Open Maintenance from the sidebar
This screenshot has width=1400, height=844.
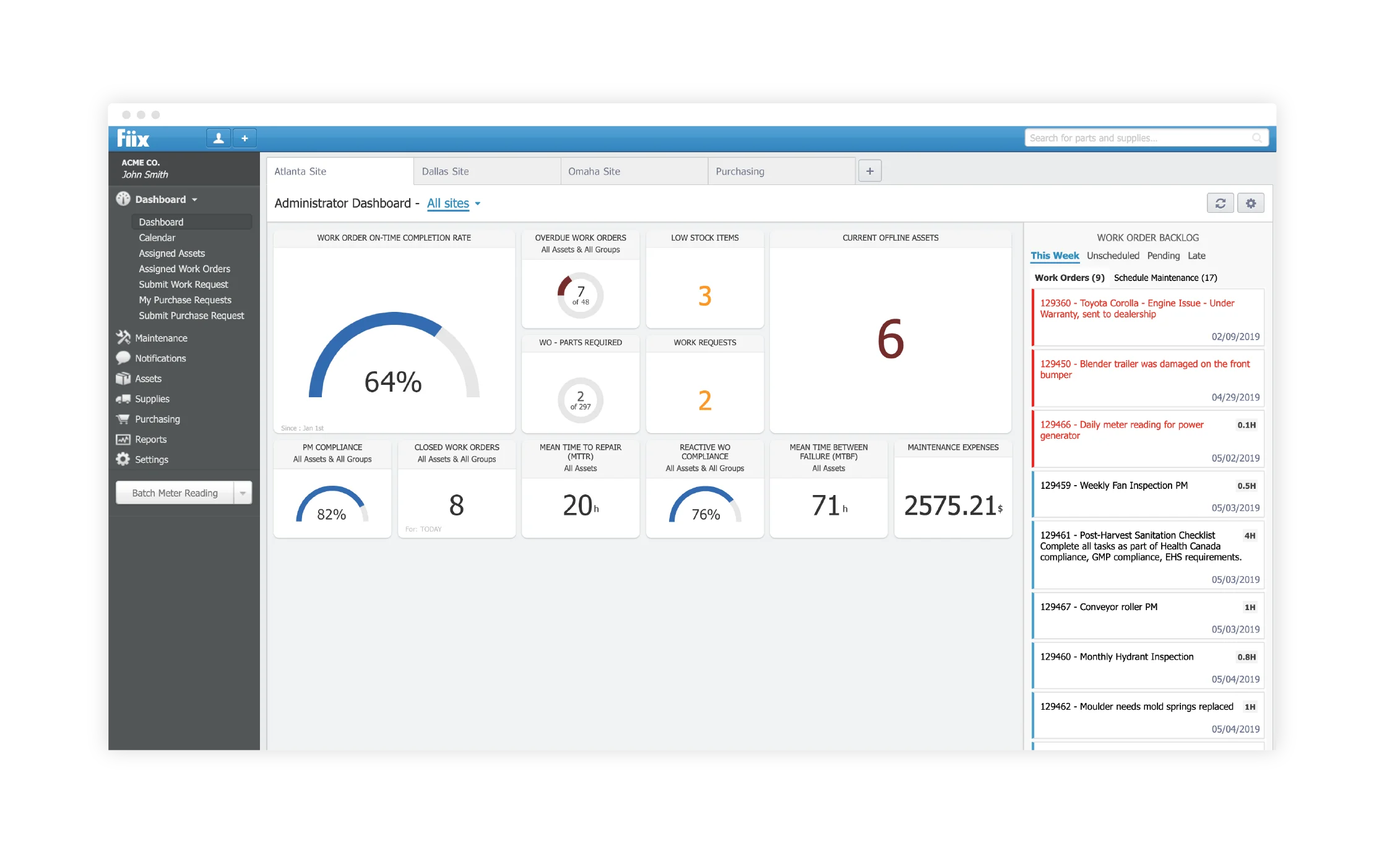pyautogui.click(x=161, y=338)
